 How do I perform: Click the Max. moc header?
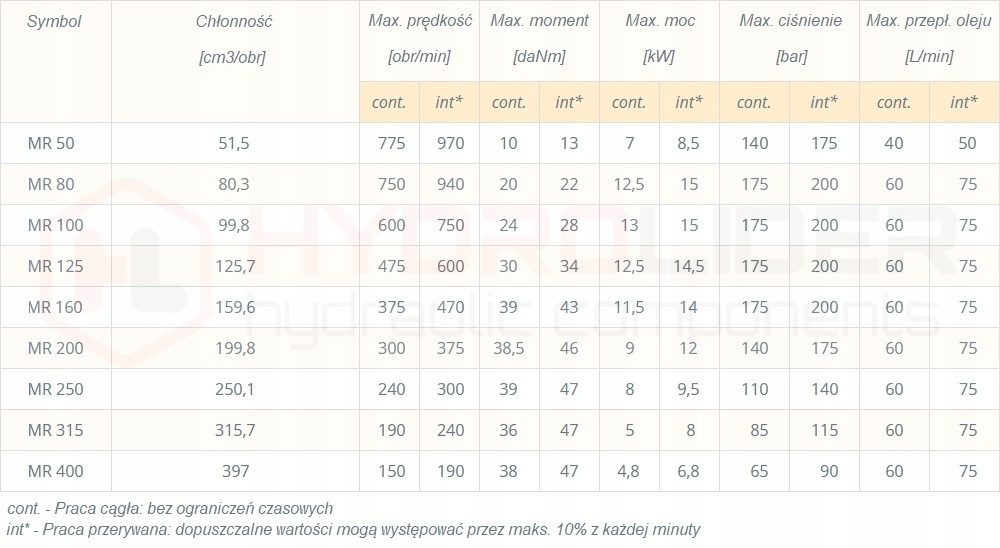click(x=660, y=21)
